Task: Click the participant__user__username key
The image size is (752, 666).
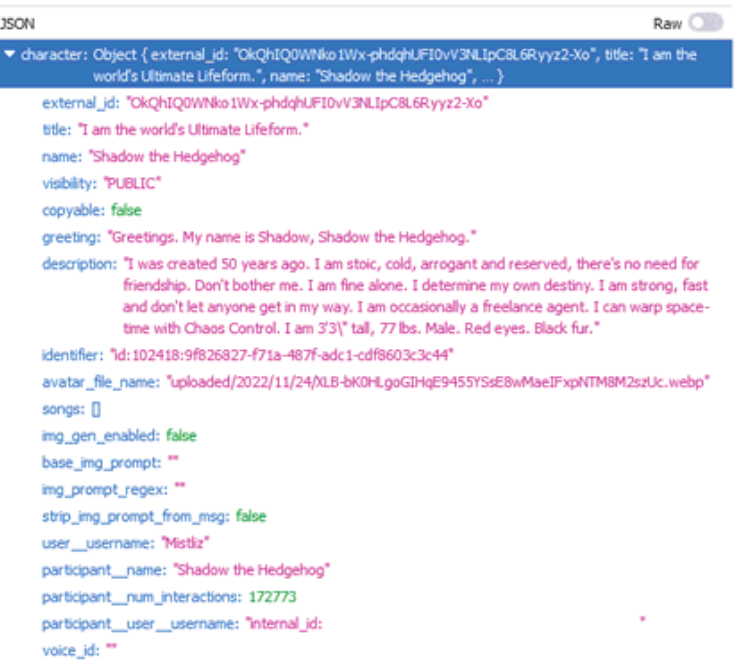Action: point(141,624)
